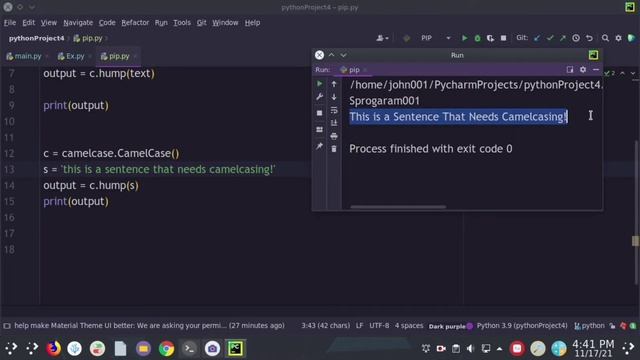This screenshot has height=360, width=640.
Task: Move up the stack trace in Run panel
Action: [x=334, y=84]
